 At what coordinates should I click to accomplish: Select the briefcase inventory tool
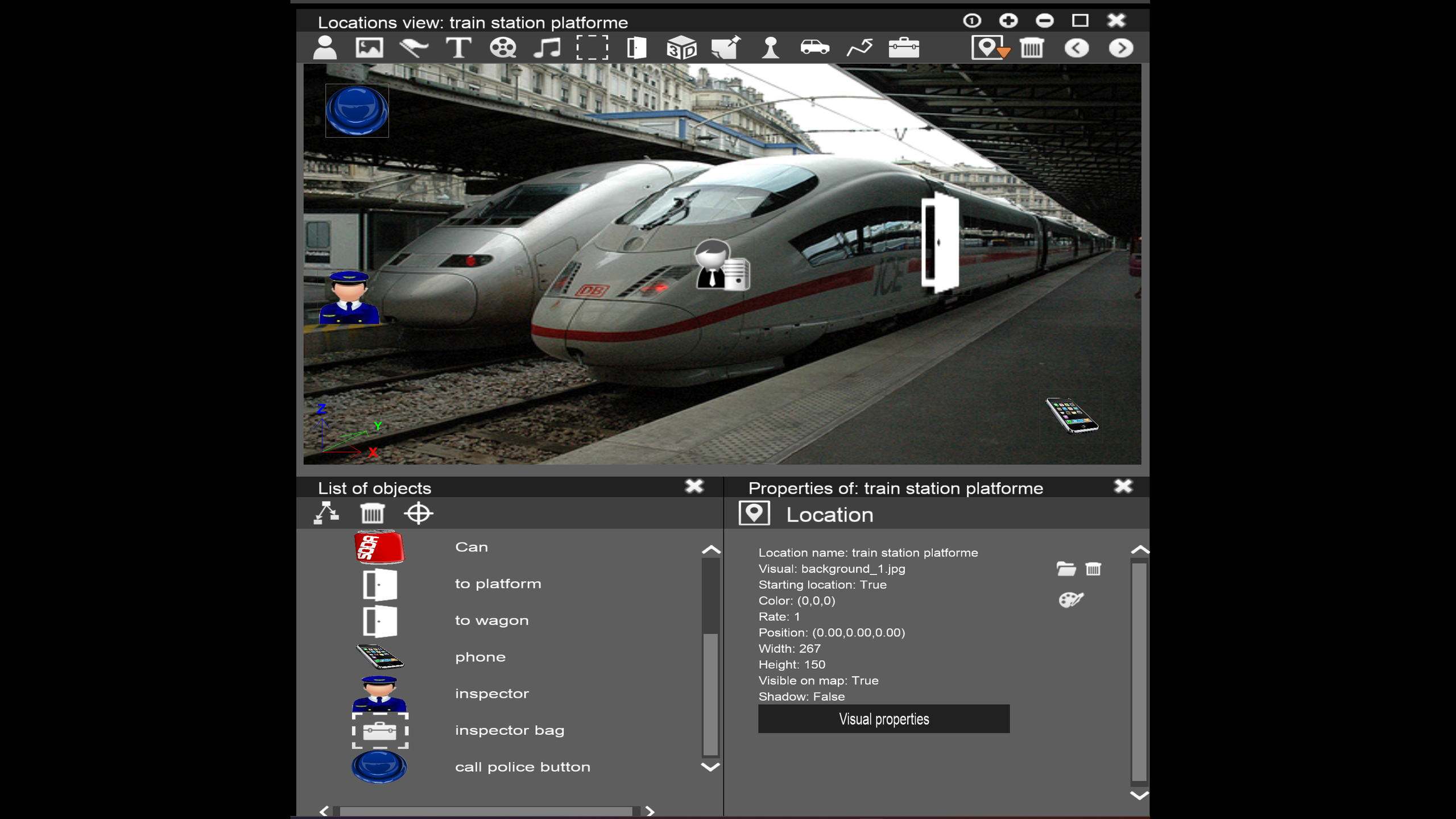pos(904,48)
